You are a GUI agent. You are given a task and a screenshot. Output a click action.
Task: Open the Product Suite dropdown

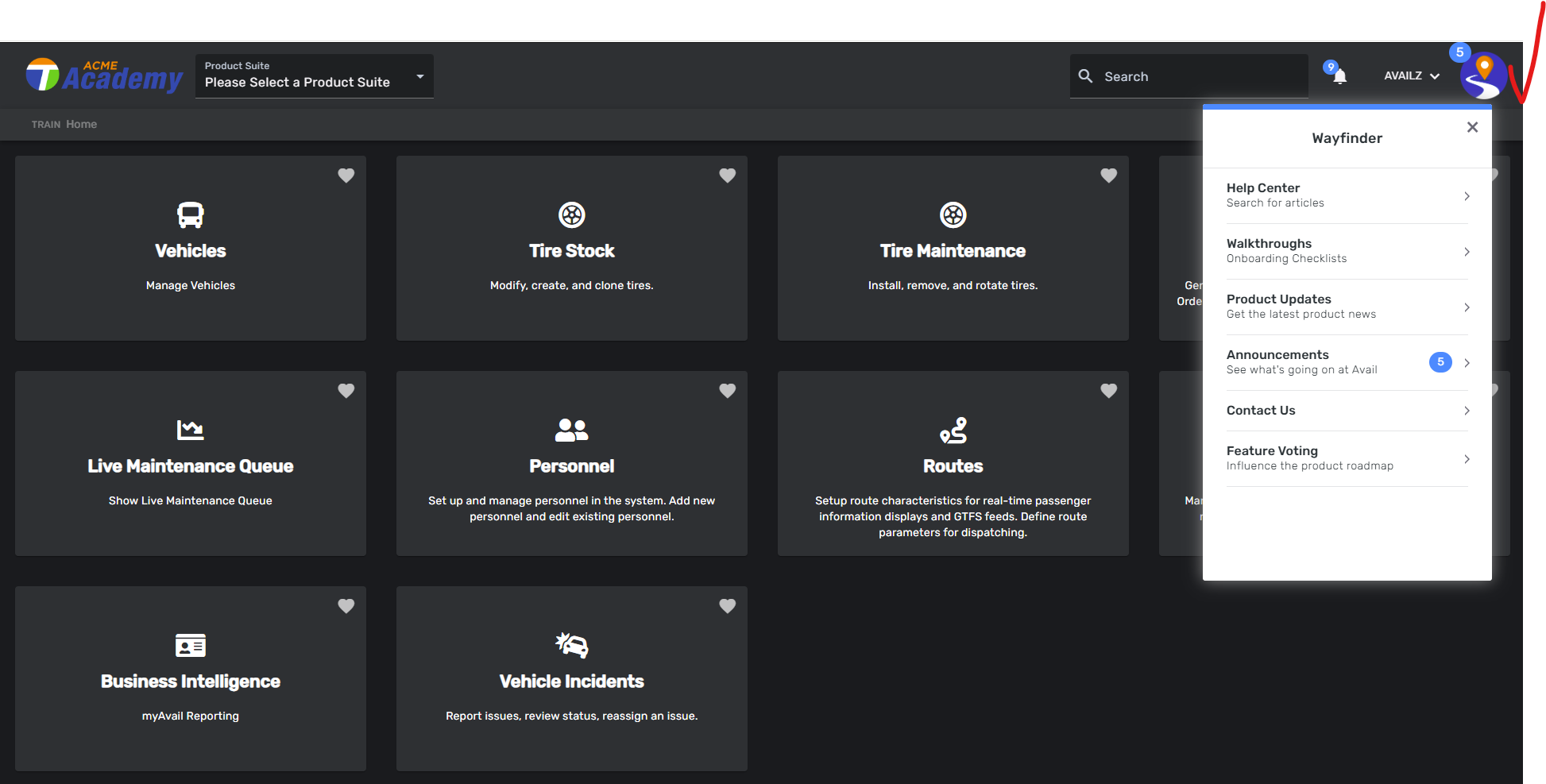(315, 76)
